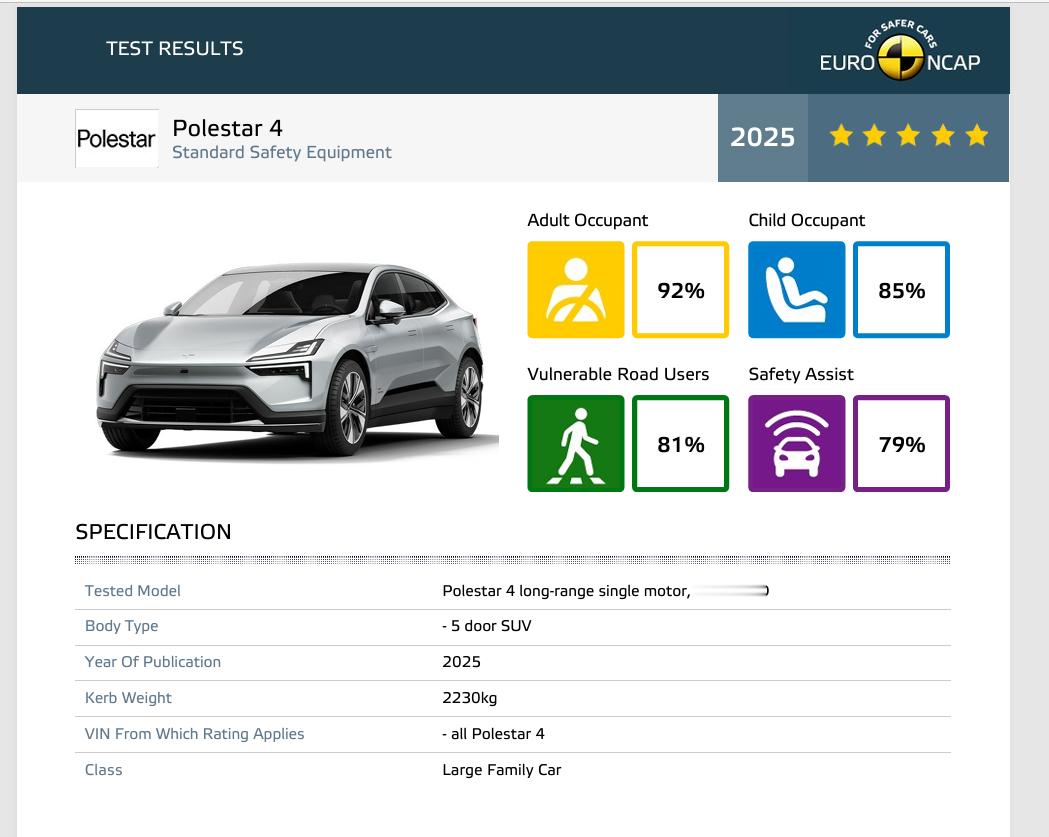Select the blue Child Occupant seat icon
1049x837 pixels.
tap(796, 290)
